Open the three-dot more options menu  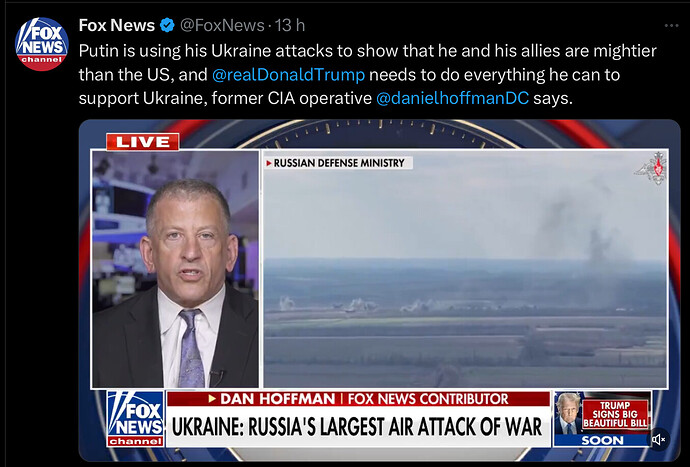point(671,26)
